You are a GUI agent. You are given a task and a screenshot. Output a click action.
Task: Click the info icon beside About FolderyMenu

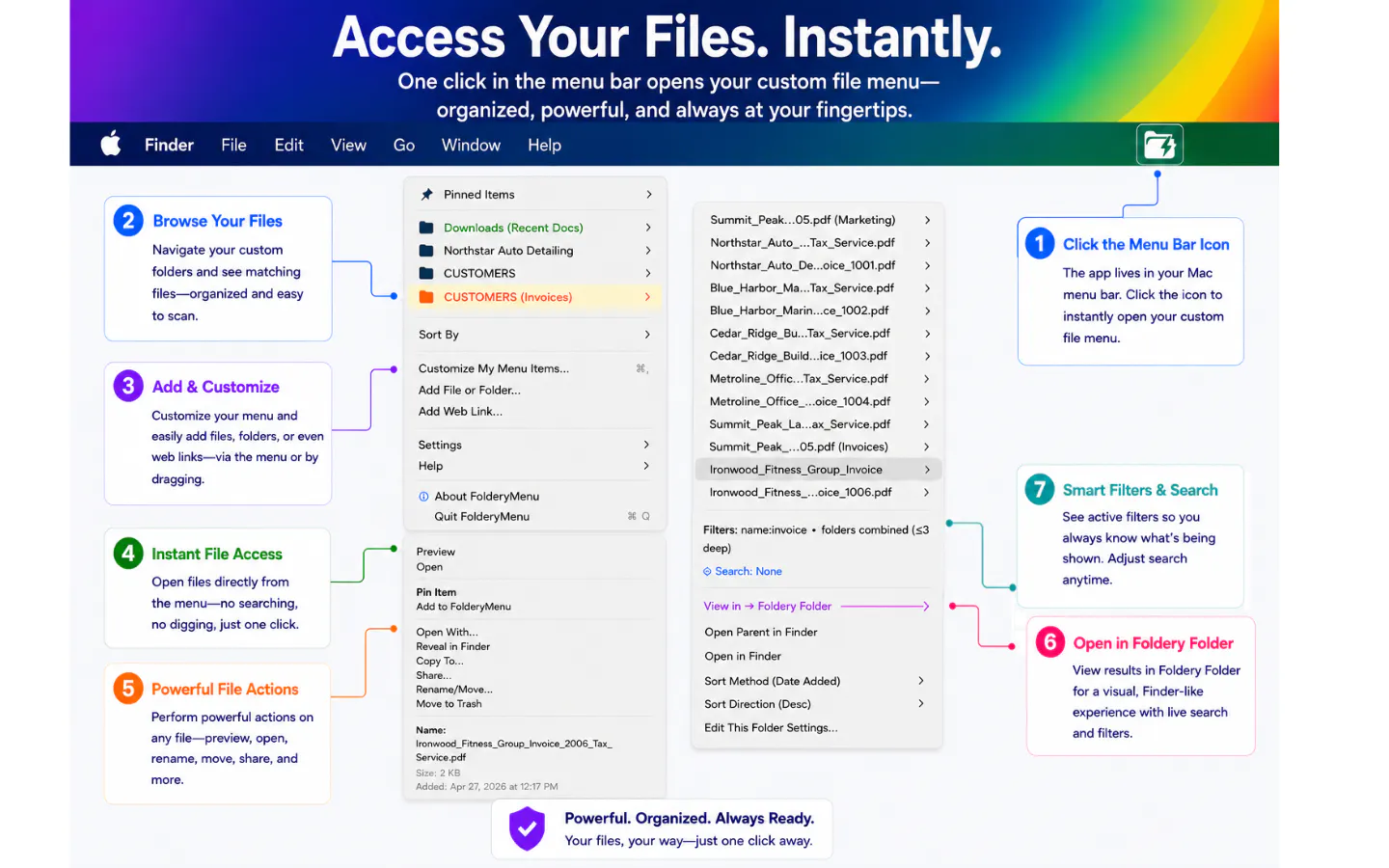click(423, 497)
